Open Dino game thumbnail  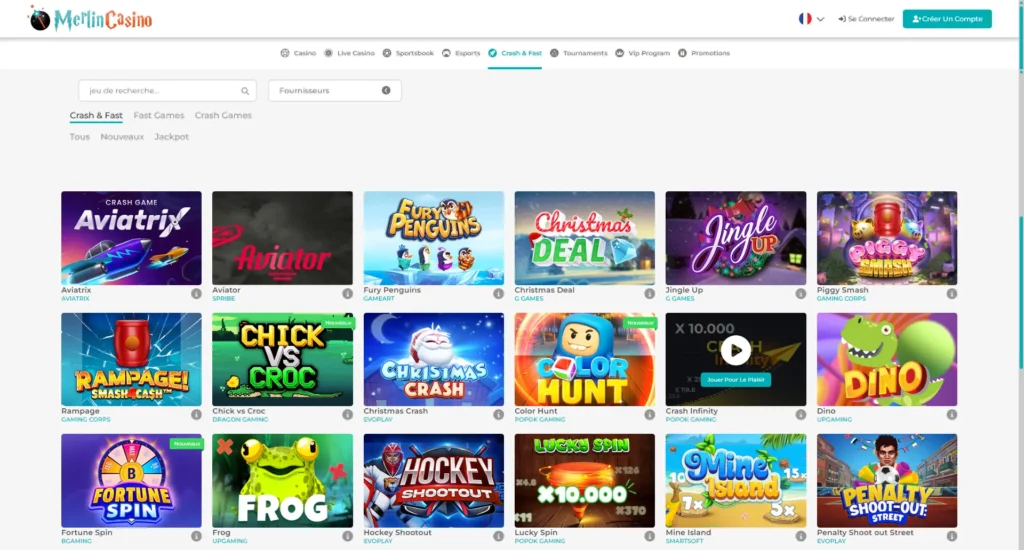tap(887, 359)
